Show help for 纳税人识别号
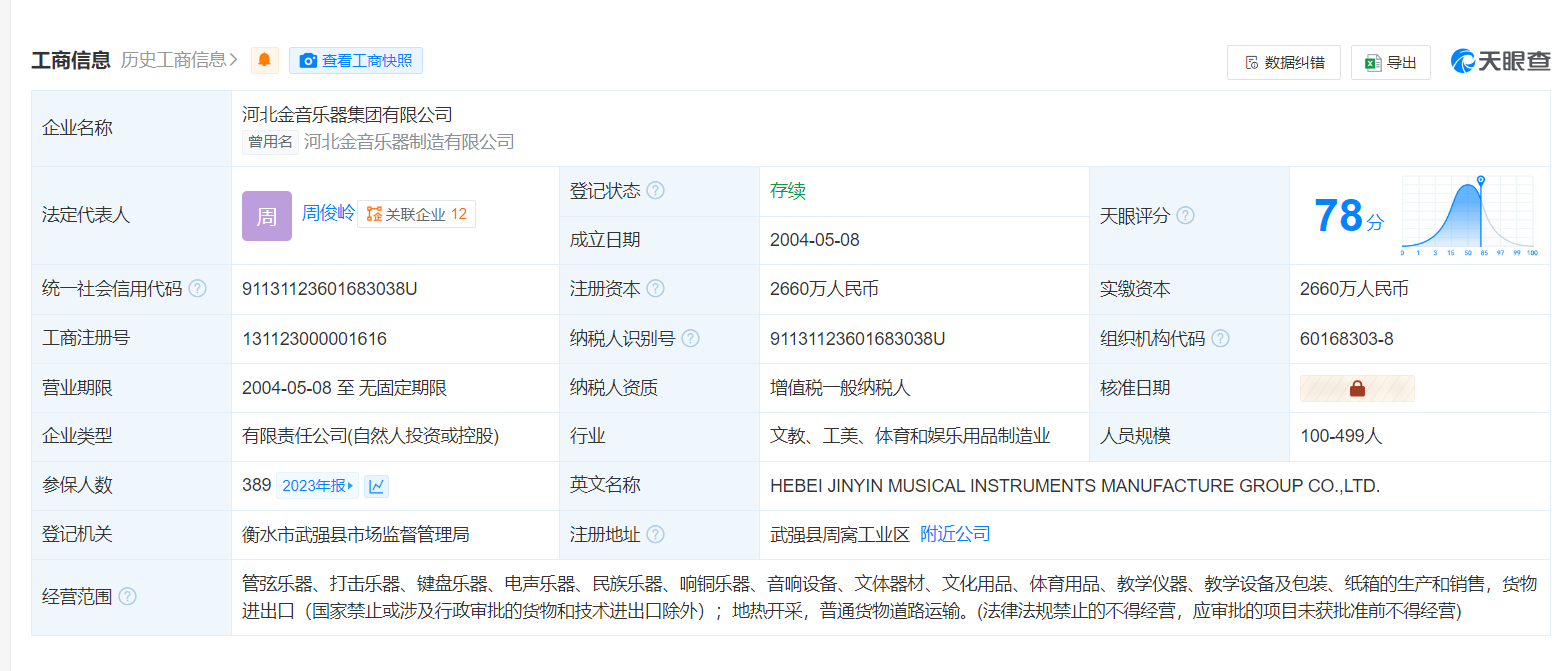The width and height of the screenshot is (1565, 671). point(690,338)
